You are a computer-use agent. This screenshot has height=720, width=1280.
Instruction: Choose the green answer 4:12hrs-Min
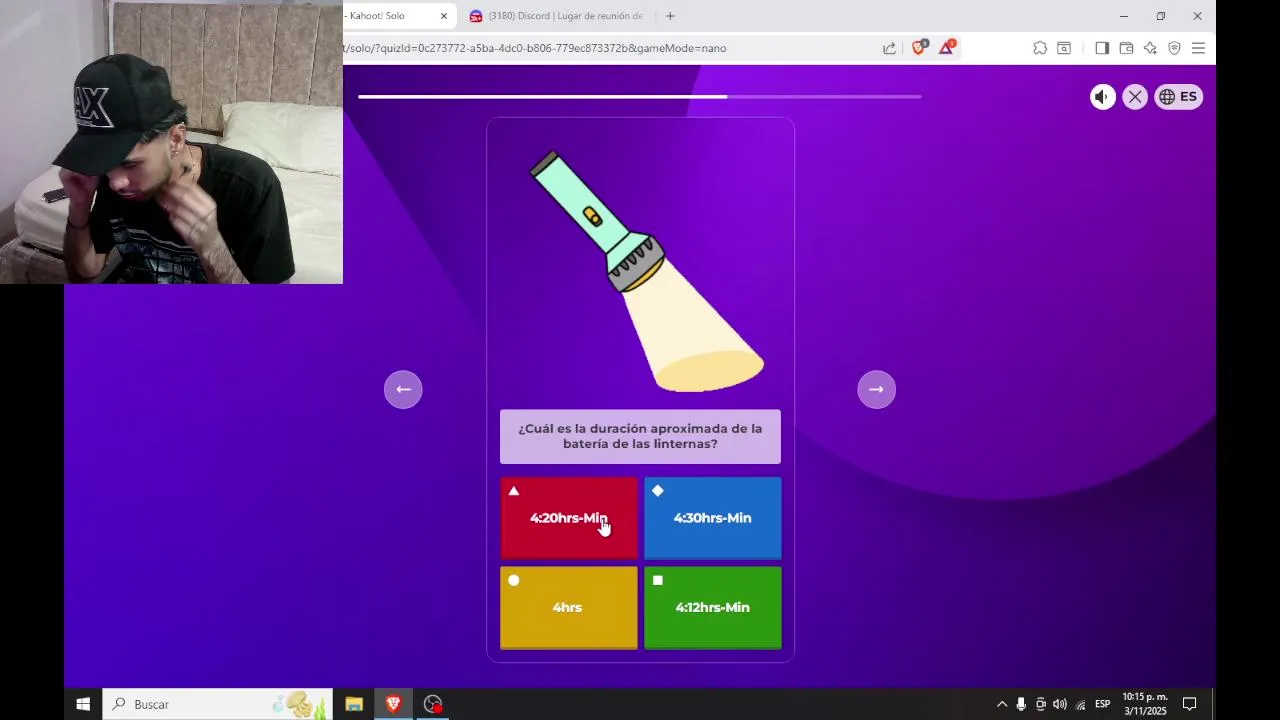coord(712,608)
